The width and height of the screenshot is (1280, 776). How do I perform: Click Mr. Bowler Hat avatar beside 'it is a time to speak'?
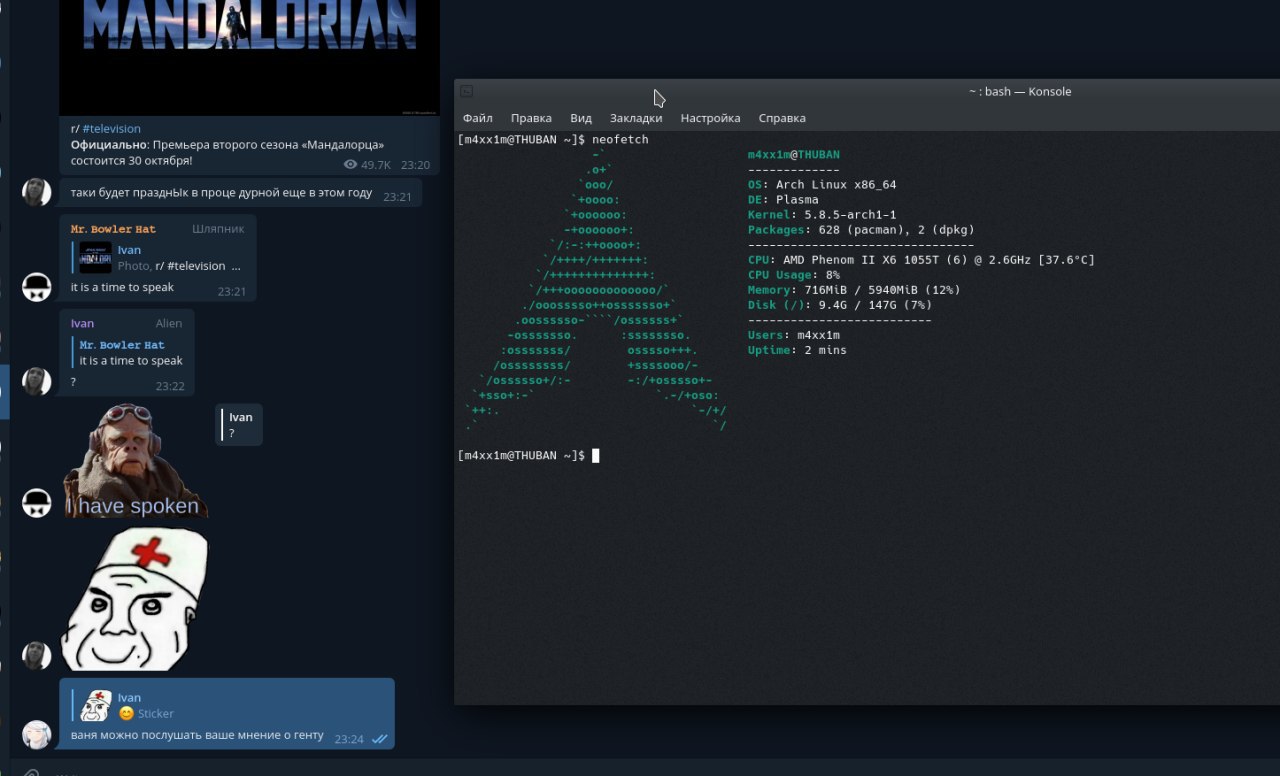(37, 287)
